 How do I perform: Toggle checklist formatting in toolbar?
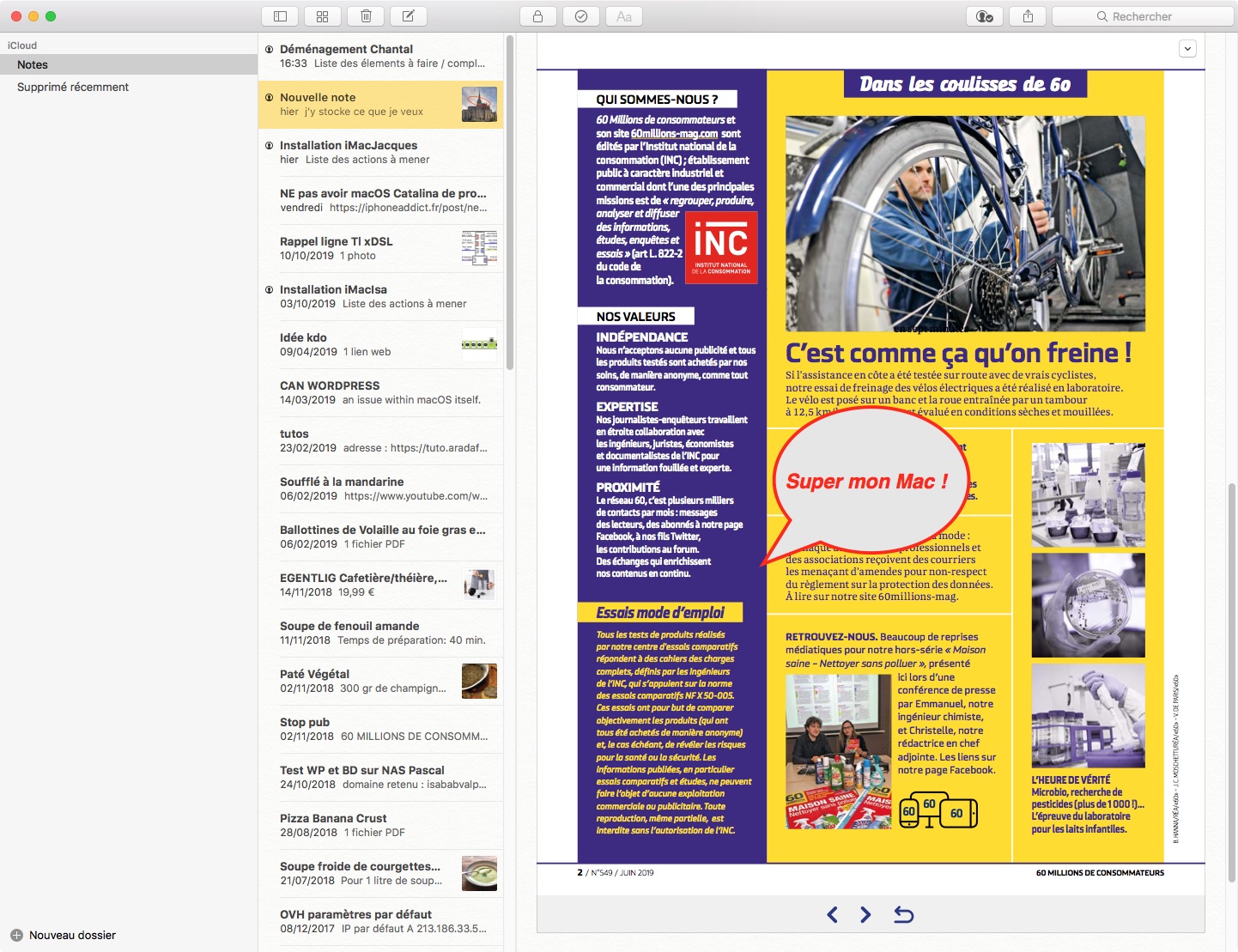(581, 16)
